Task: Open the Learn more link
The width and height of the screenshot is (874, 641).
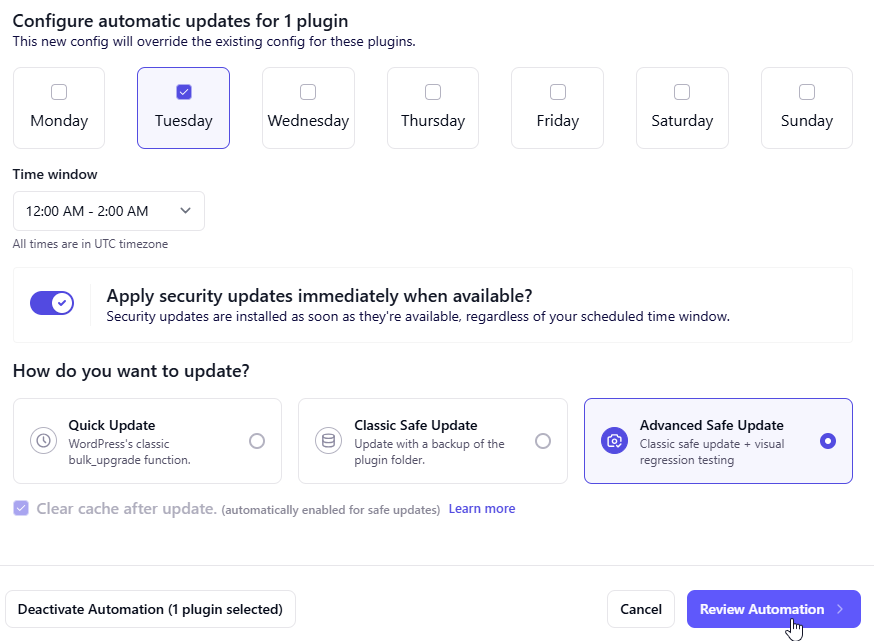Action: 482,509
